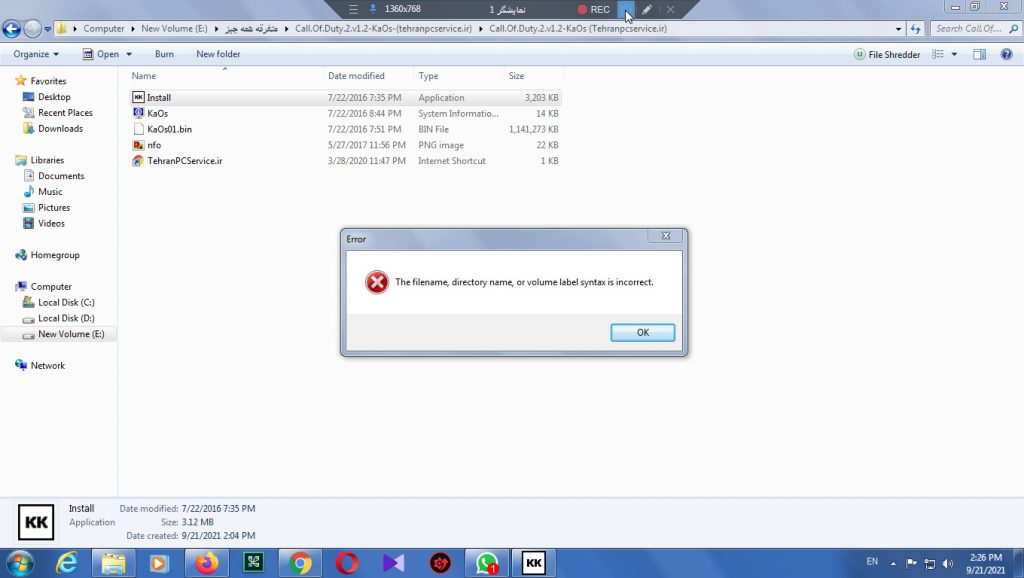Viewport: 1024px width, 578px height.
Task: Click the refresh button beside address bar
Action: tap(915, 29)
